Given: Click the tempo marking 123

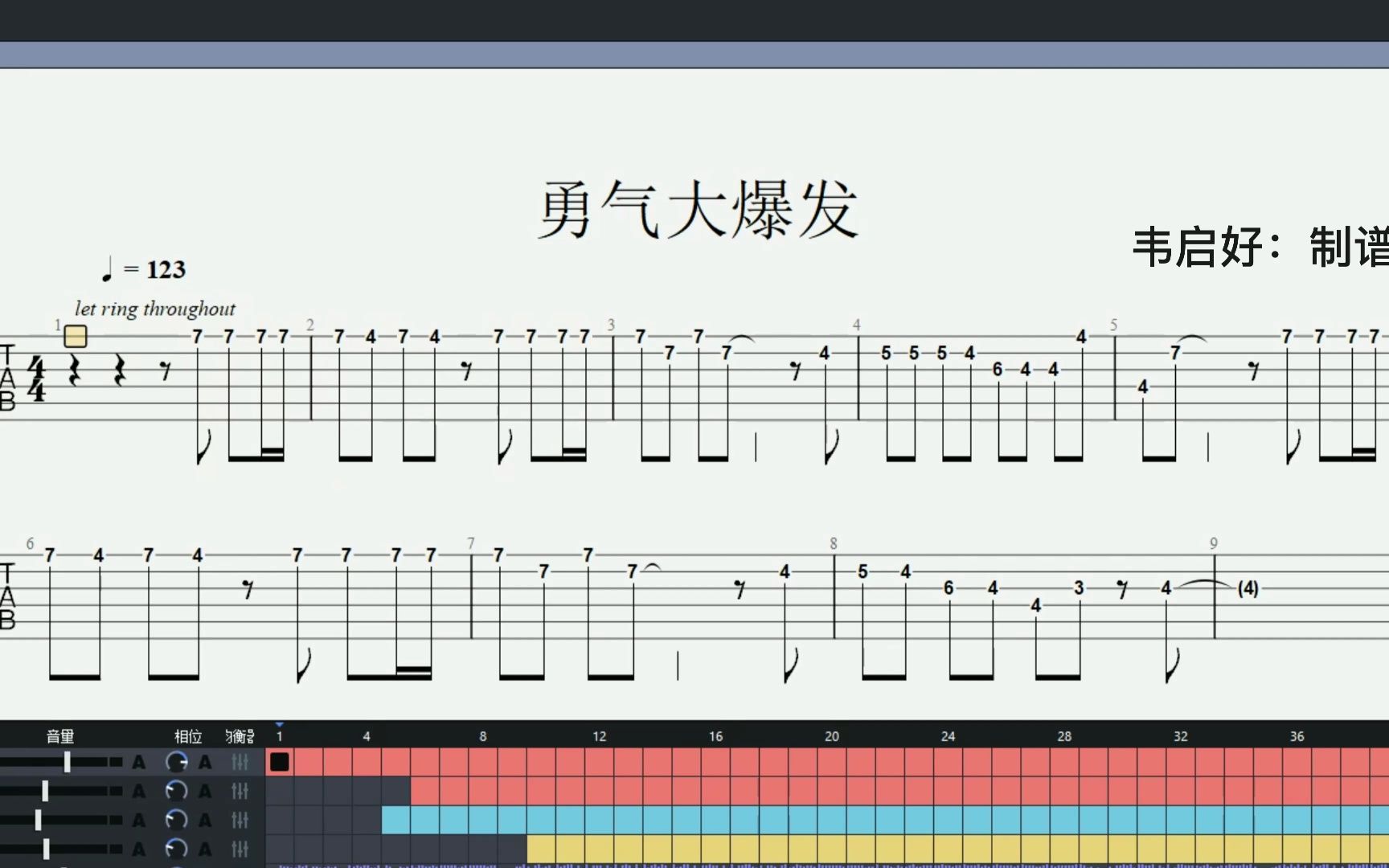Looking at the screenshot, I should (x=166, y=269).
